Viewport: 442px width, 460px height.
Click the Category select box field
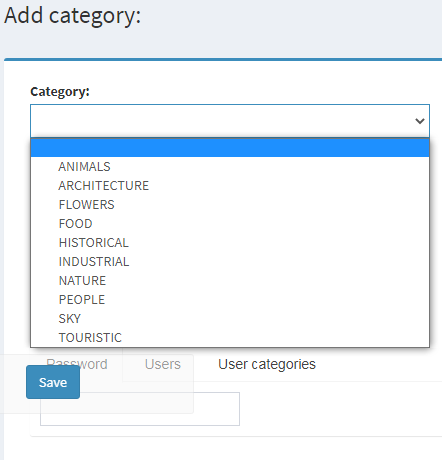(230, 121)
